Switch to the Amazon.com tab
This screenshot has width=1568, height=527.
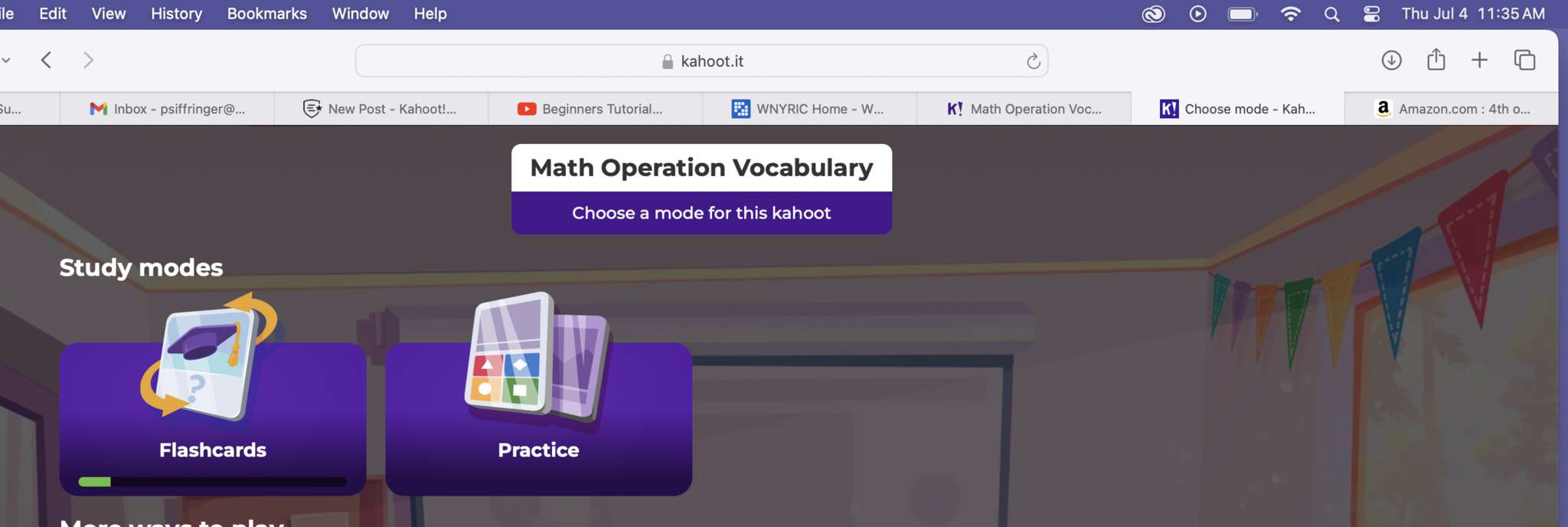coord(1452,109)
